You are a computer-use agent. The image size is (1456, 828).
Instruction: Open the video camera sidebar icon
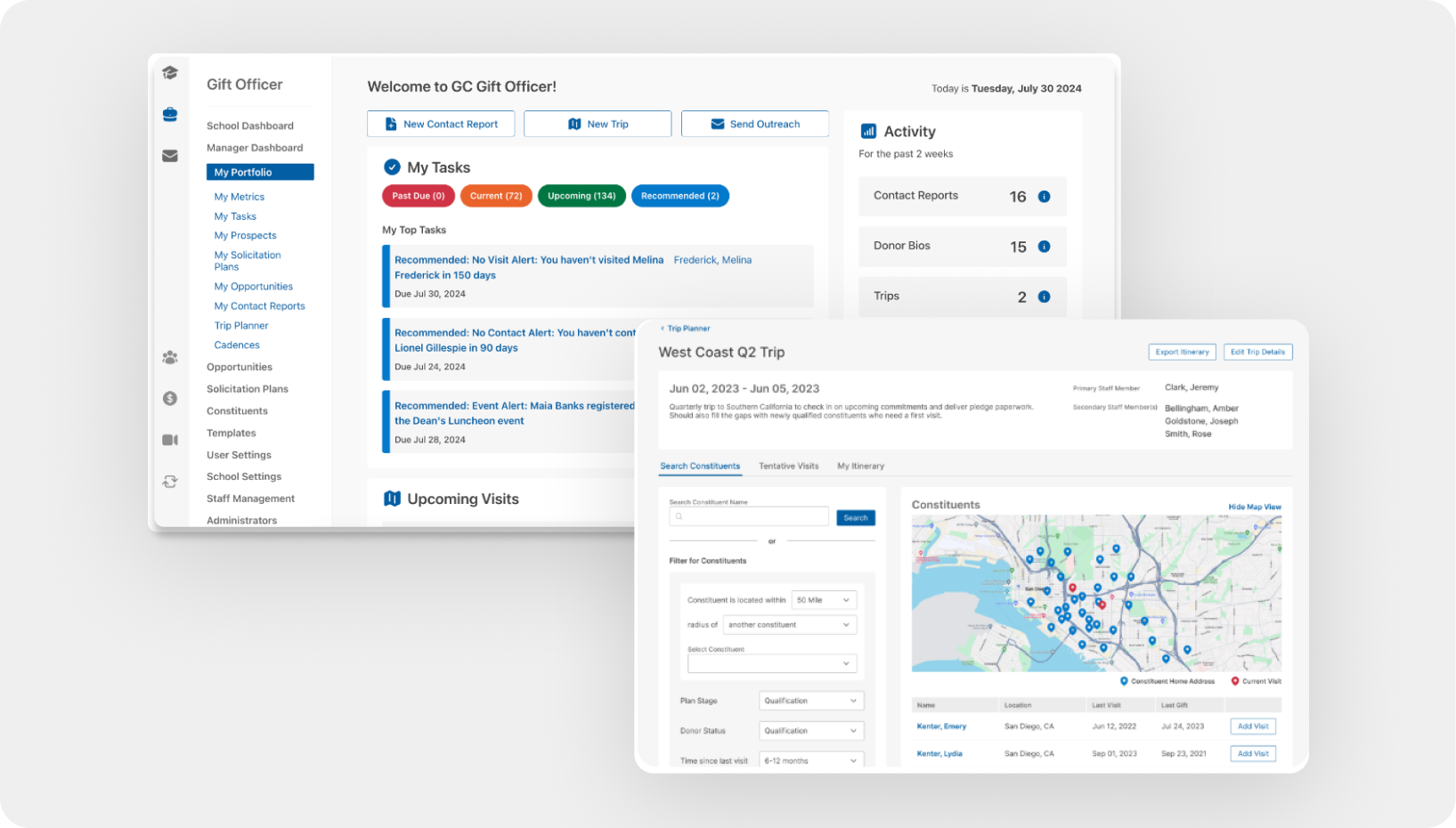coord(170,440)
